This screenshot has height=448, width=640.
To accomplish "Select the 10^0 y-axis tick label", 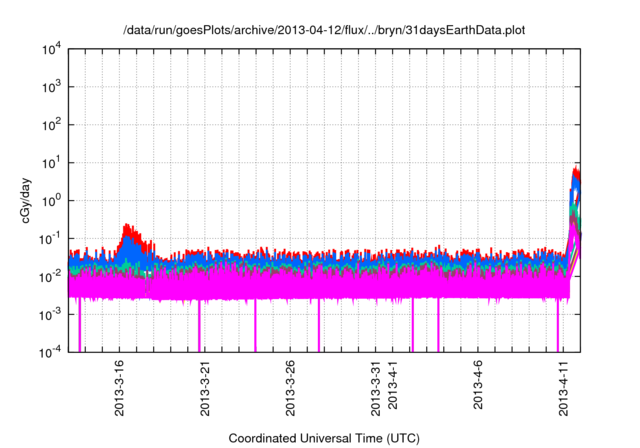I will (x=51, y=201).
